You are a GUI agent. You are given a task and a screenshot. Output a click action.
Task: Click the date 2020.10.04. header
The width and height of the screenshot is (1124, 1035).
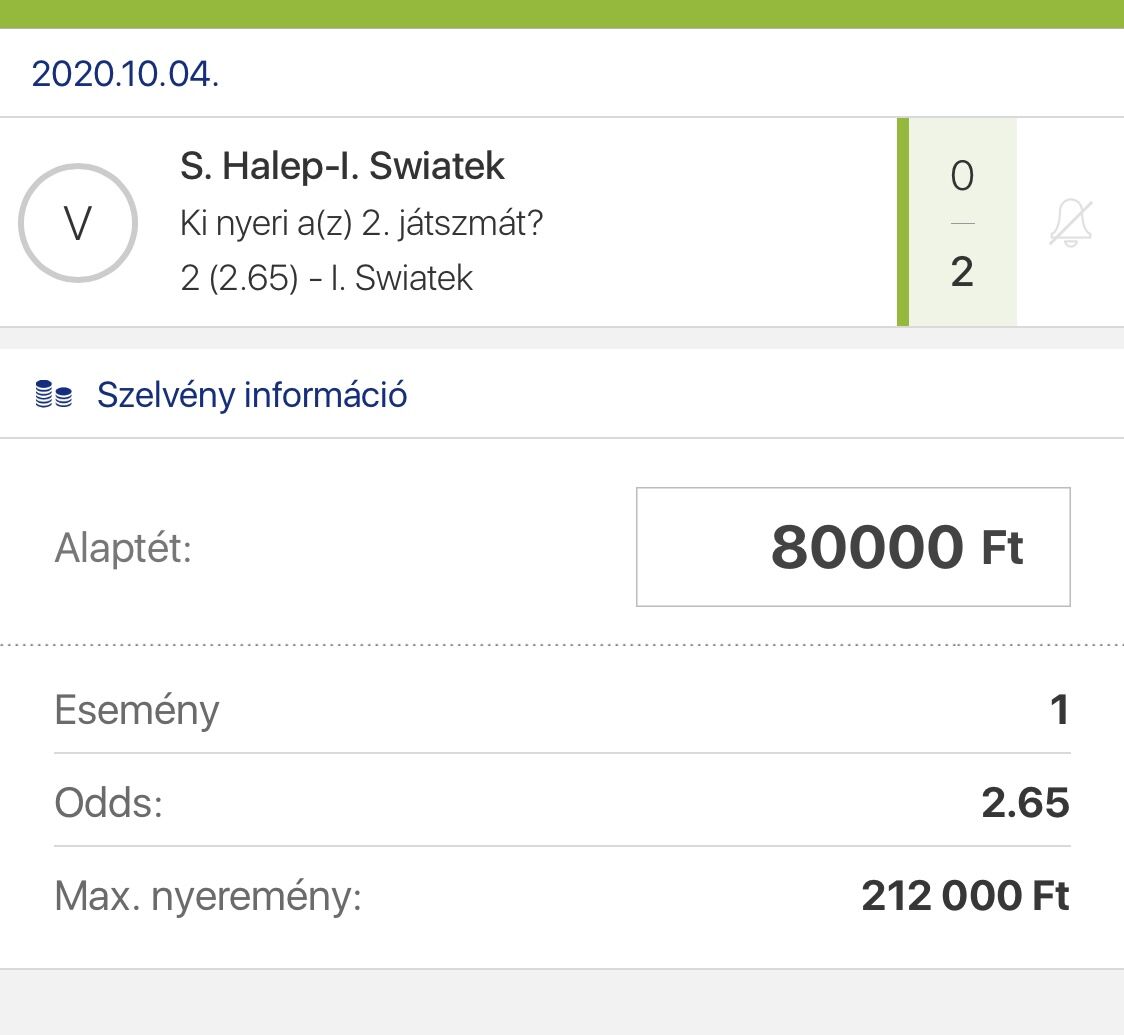[125, 74]
